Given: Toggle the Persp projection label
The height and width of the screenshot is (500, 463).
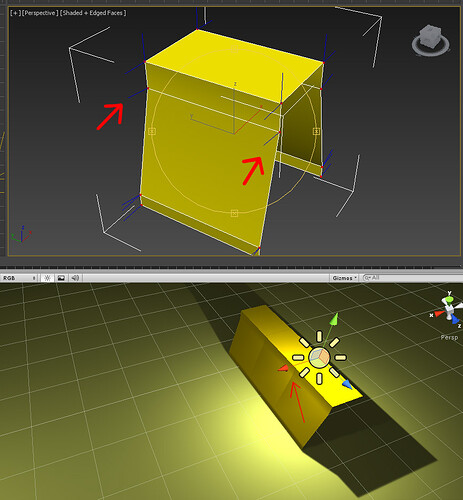Looking at the screenshot, I should pyautogui.click(x=449, y=337).
